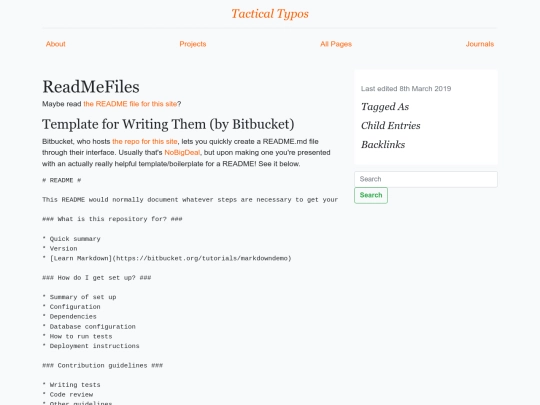
Task: Navigate to All Pages
Action: 336,44
